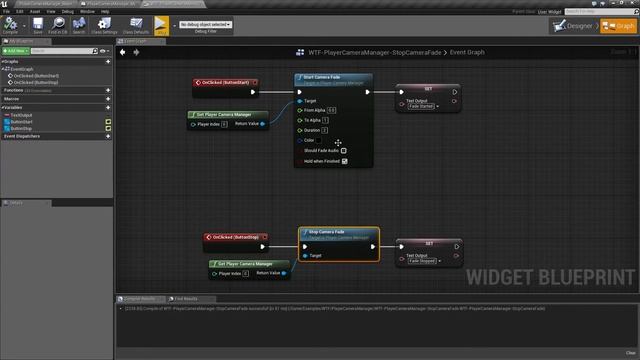Switch to Designer mode
Screen dimensions: 640x360
(x=574, y=26)
